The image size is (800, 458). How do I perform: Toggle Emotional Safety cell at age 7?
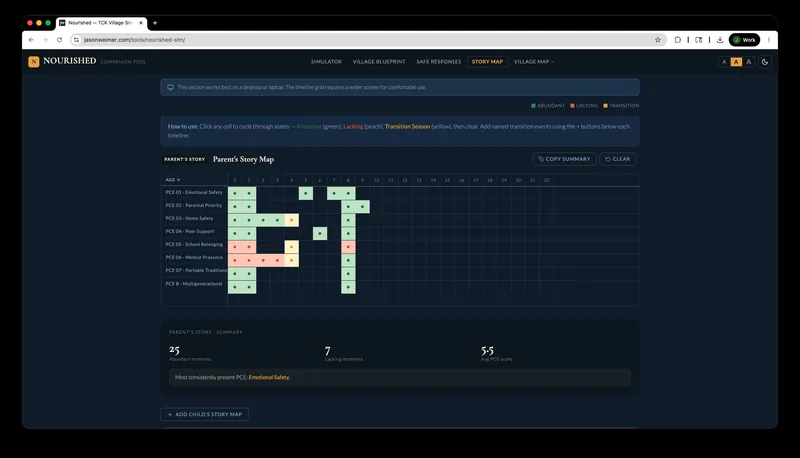(334, 193)
